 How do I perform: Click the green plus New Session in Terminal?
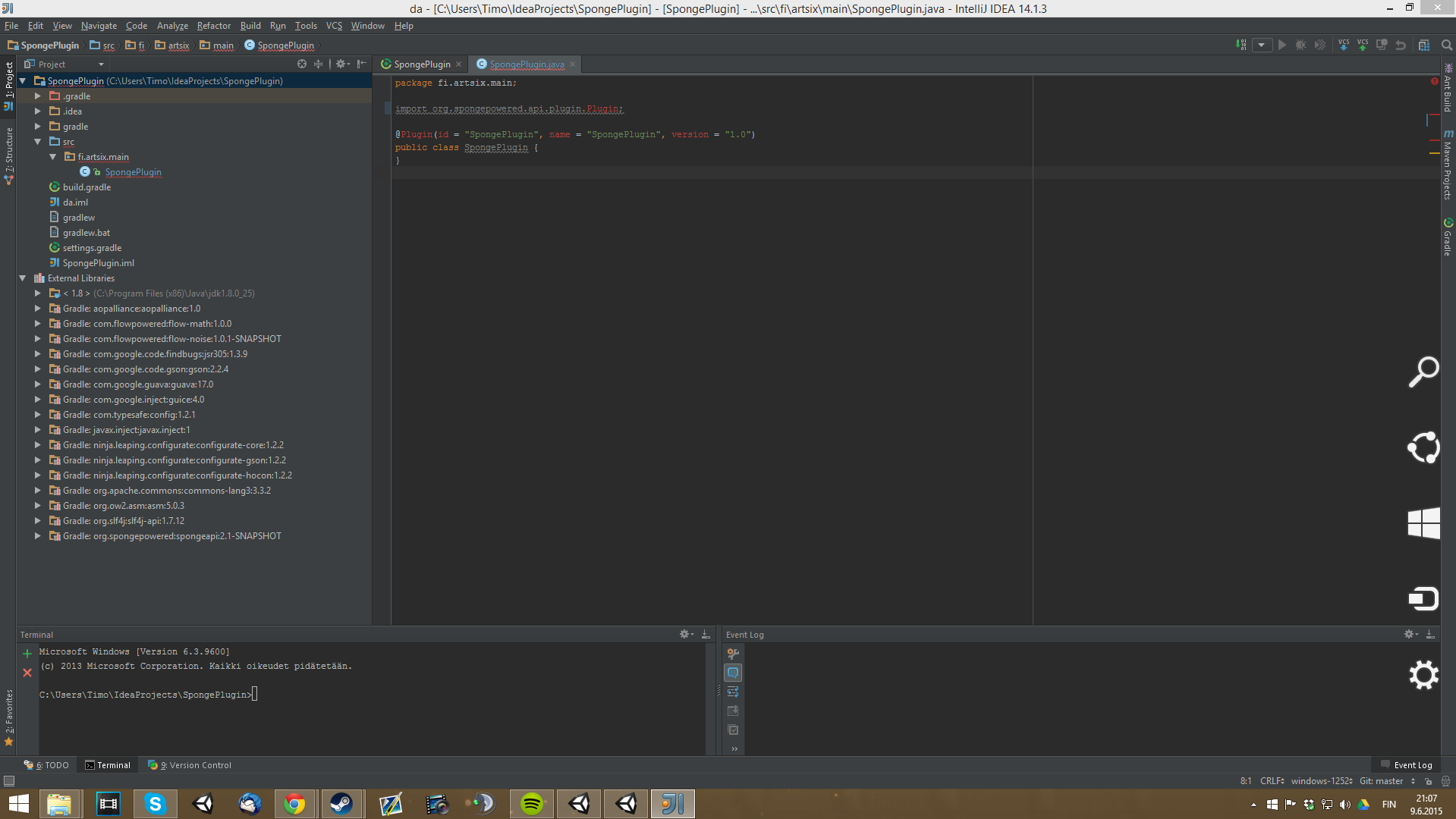[x=27, y=653]
